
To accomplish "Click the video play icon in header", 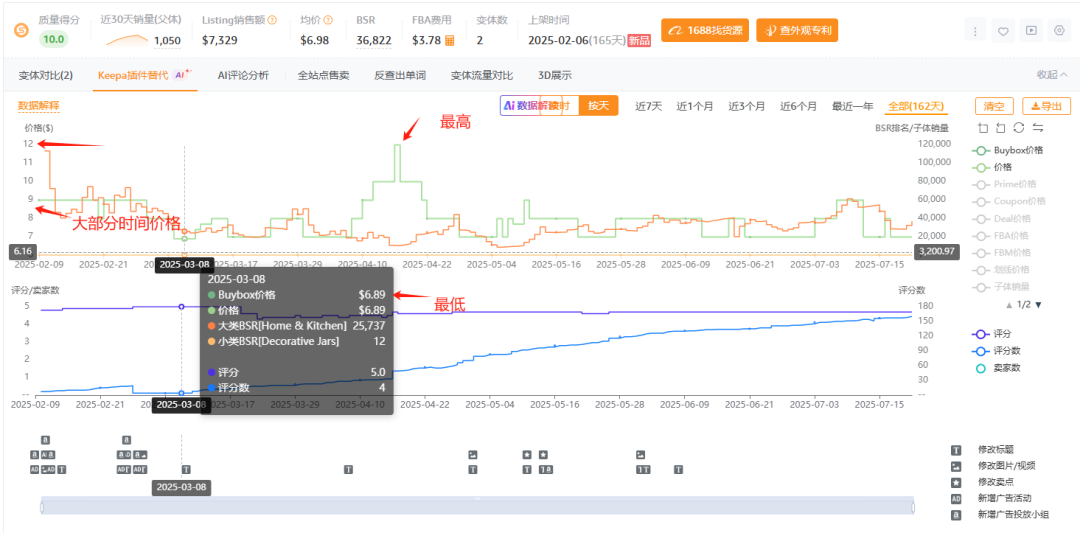I will (x=1031, y=31).
